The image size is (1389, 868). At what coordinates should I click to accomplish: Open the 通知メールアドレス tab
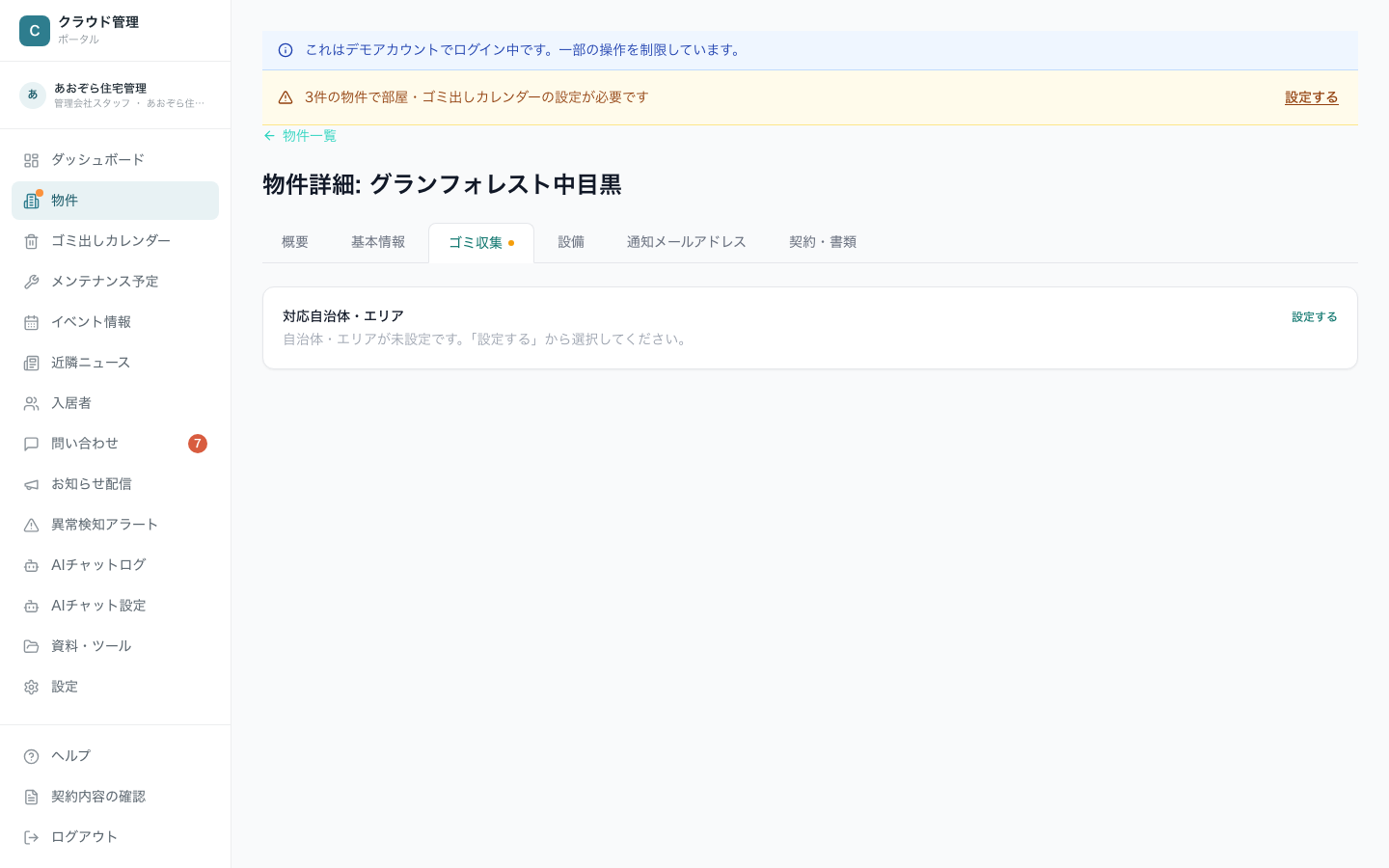[687, 242]
